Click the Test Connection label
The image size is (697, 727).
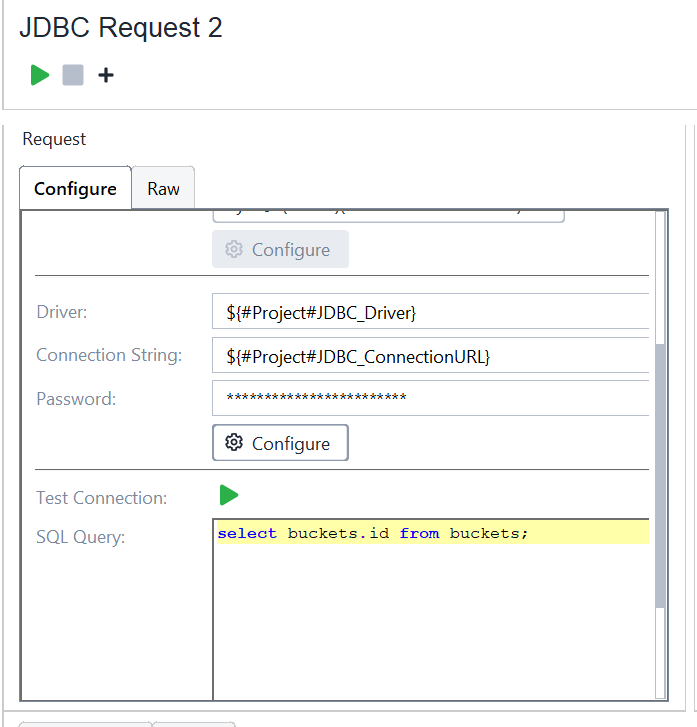101,497
